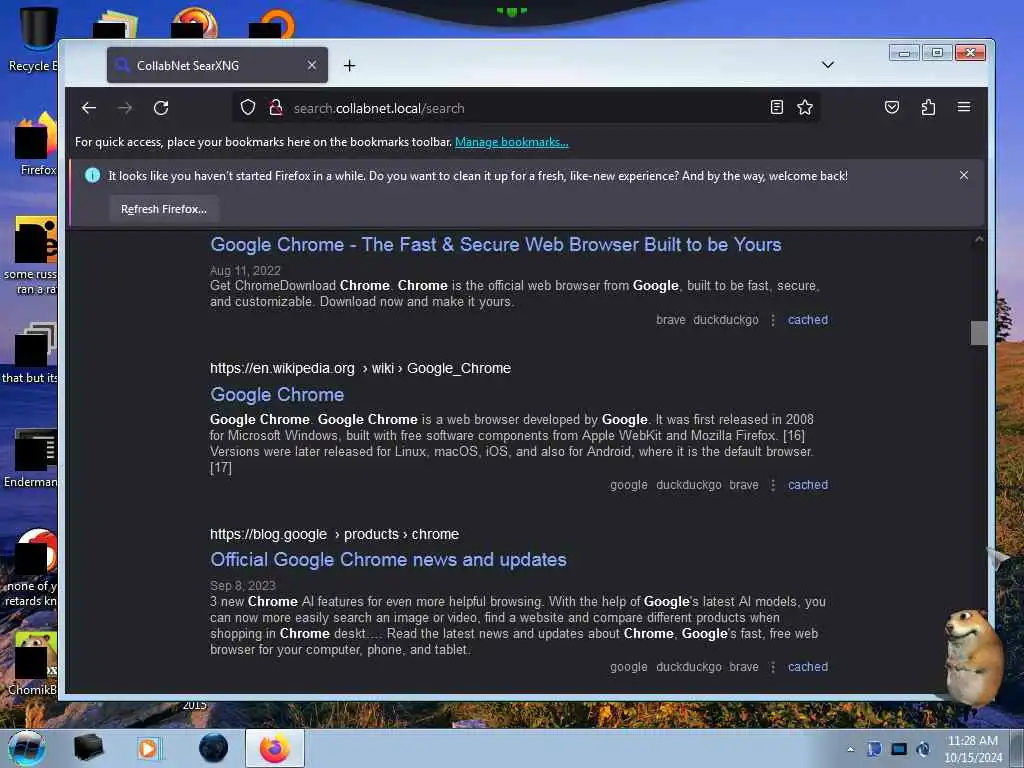Open the three-dot menu on the Fast & Secure result
1024x768 pixels.
click(773, 320)
